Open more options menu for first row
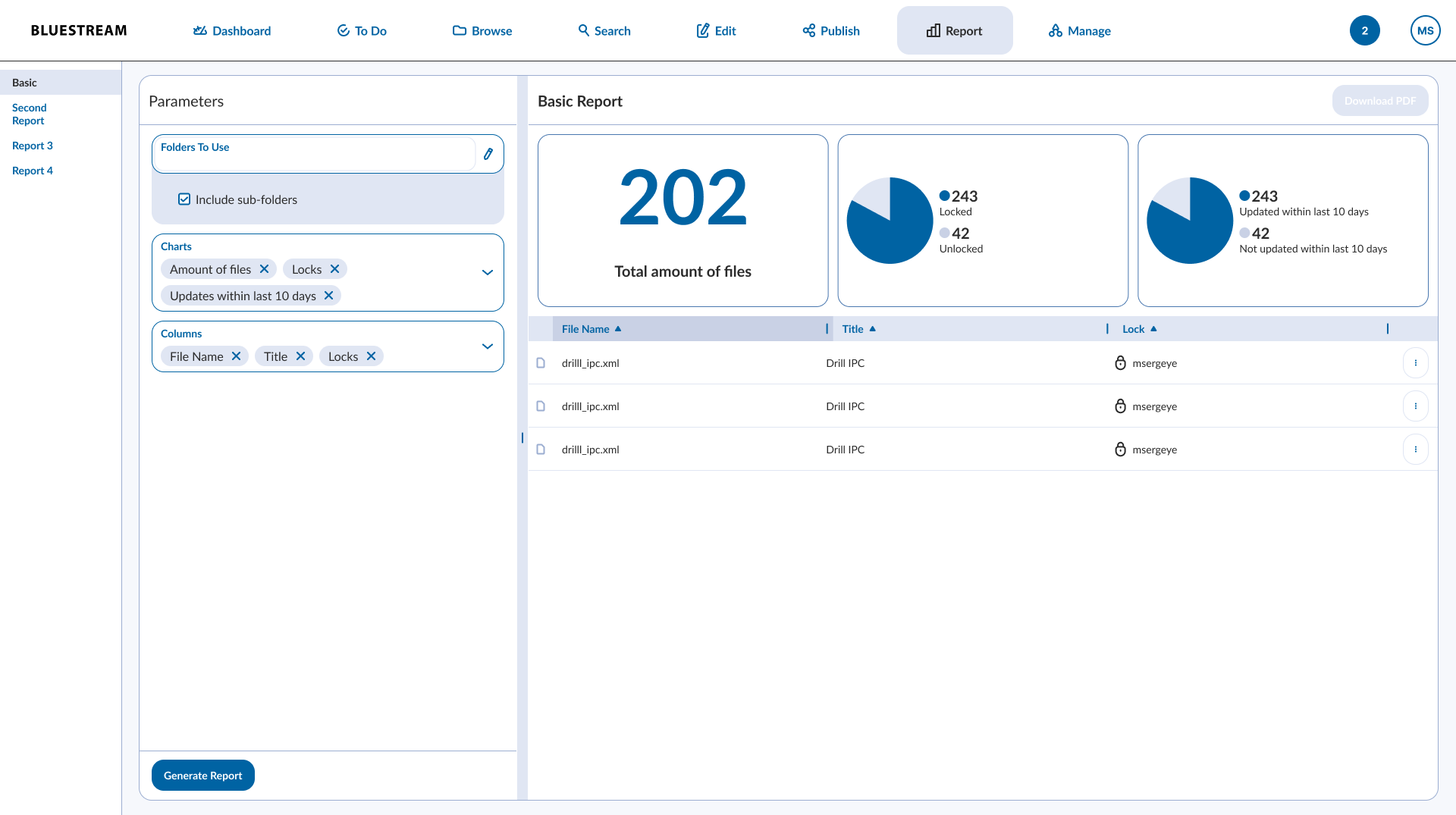The height and width of the screenshot is (815, 1456). tap(1416, 363)
